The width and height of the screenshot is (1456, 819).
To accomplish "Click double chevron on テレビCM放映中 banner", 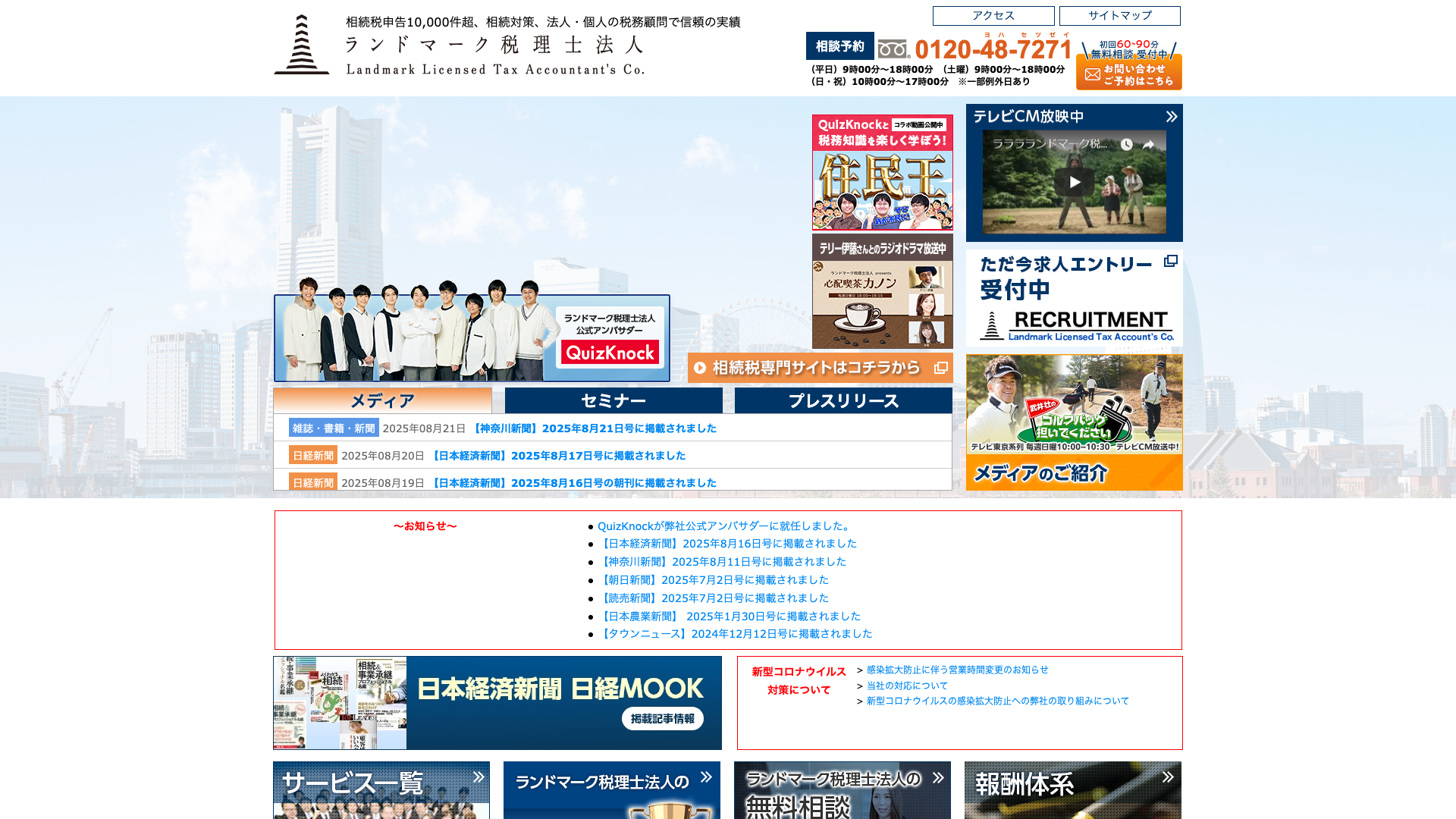I will tap(1171, 117).
